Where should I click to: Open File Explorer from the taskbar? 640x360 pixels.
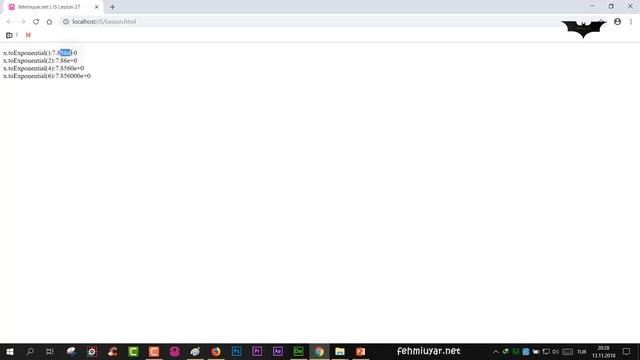click(x=340, y=351)
